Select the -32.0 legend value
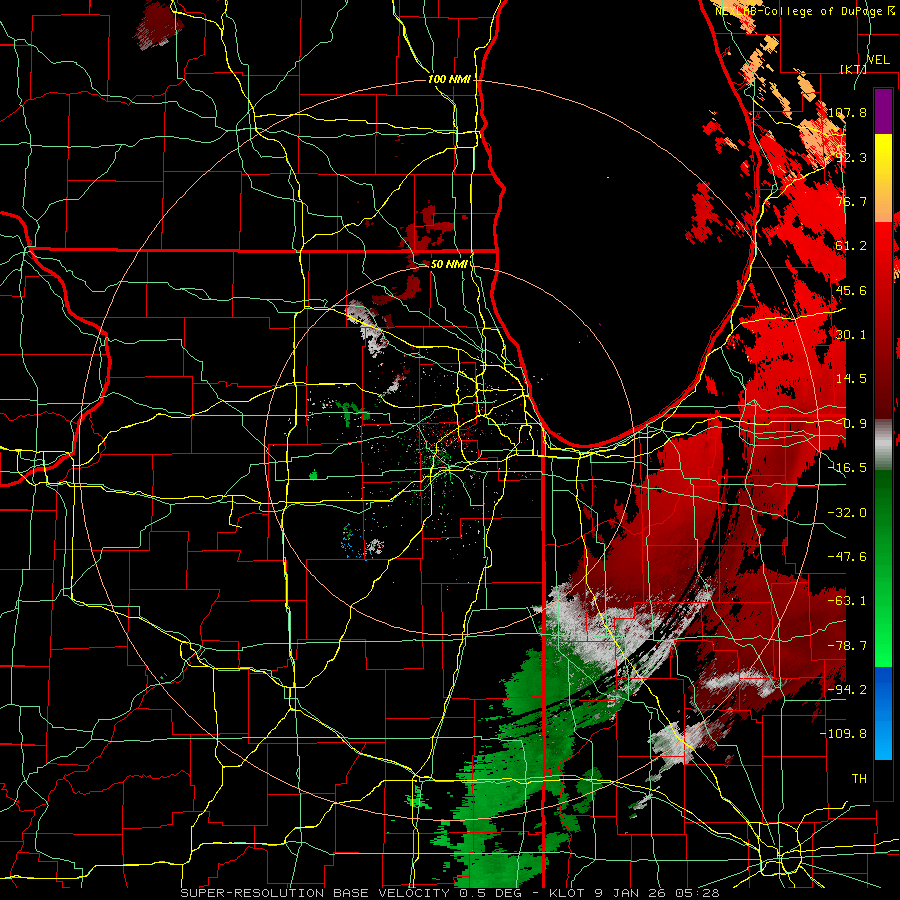The width and height of the screenshot is (900, 900). tap(847, 513)
